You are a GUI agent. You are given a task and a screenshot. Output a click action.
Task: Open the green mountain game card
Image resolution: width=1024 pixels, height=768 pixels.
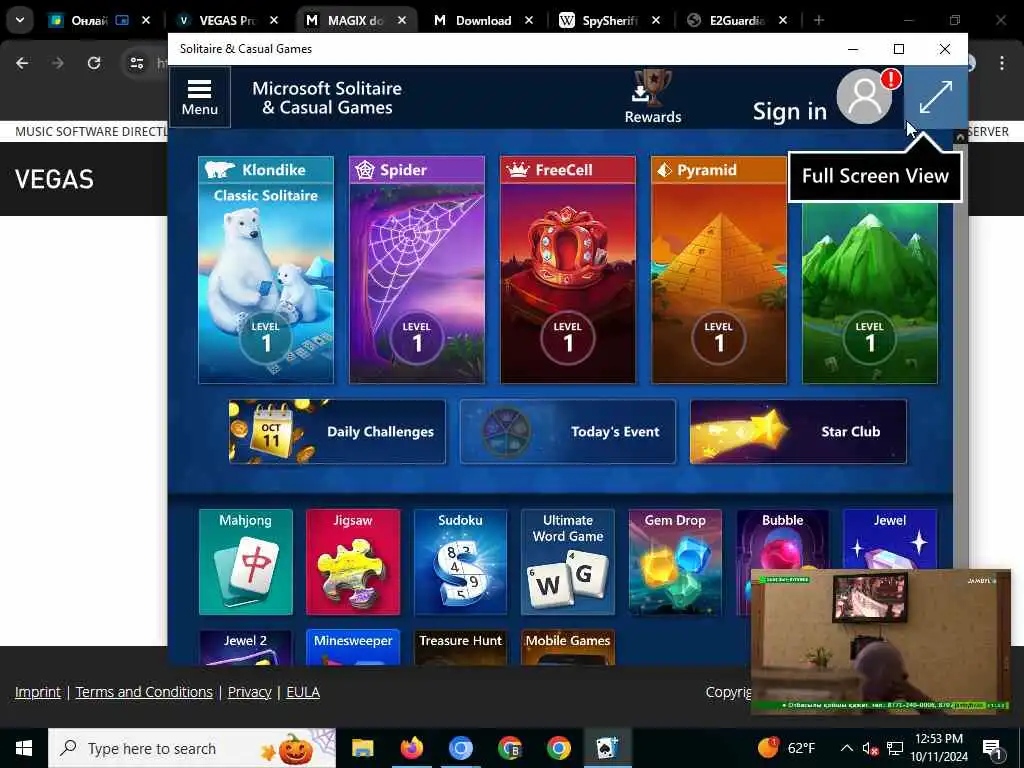coord(869,293)
